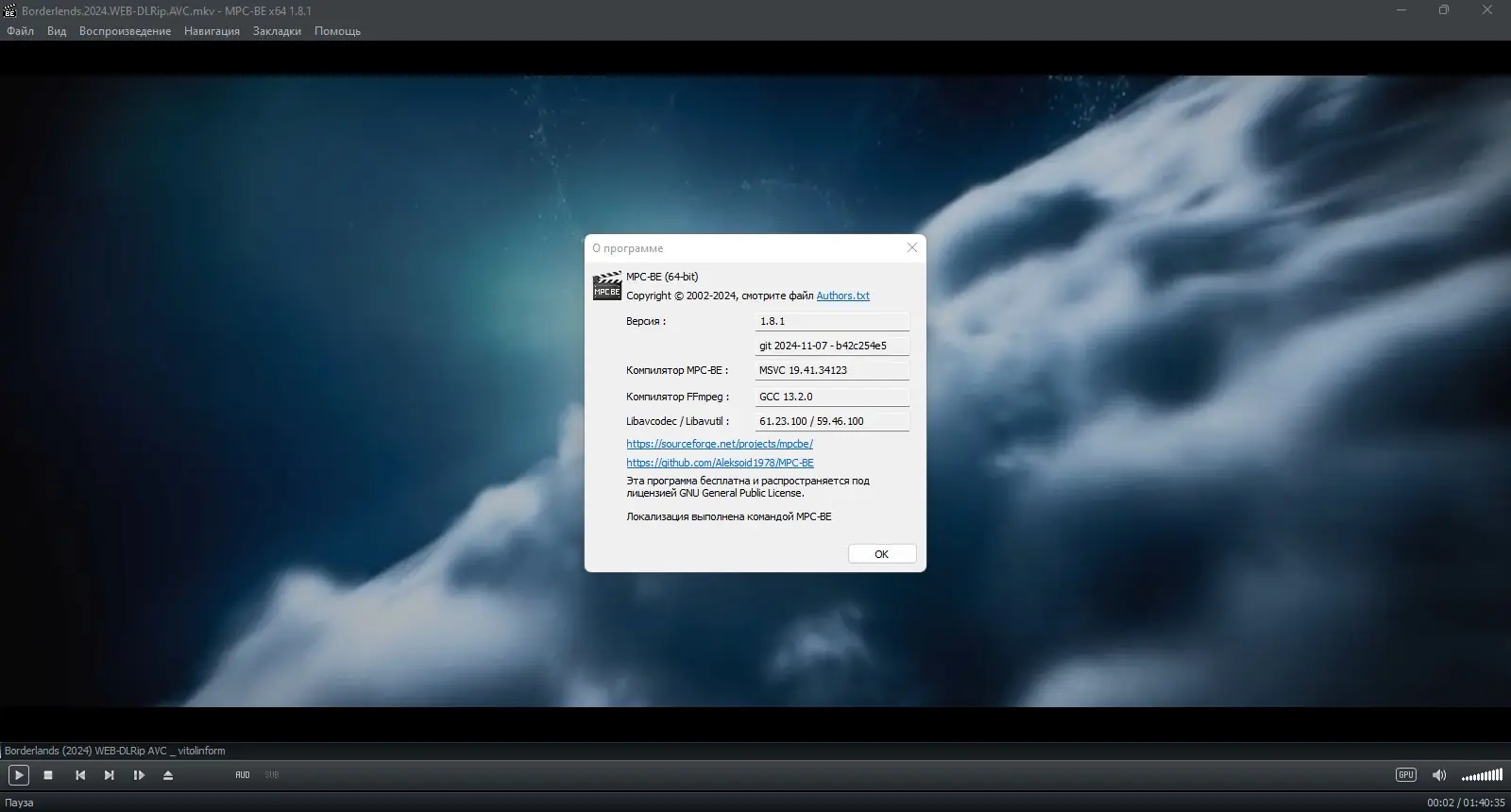Open the sourceforge.net/projects/mpcbe link
This screenshot has width=1511, height=812.
(x=720, y=444)
